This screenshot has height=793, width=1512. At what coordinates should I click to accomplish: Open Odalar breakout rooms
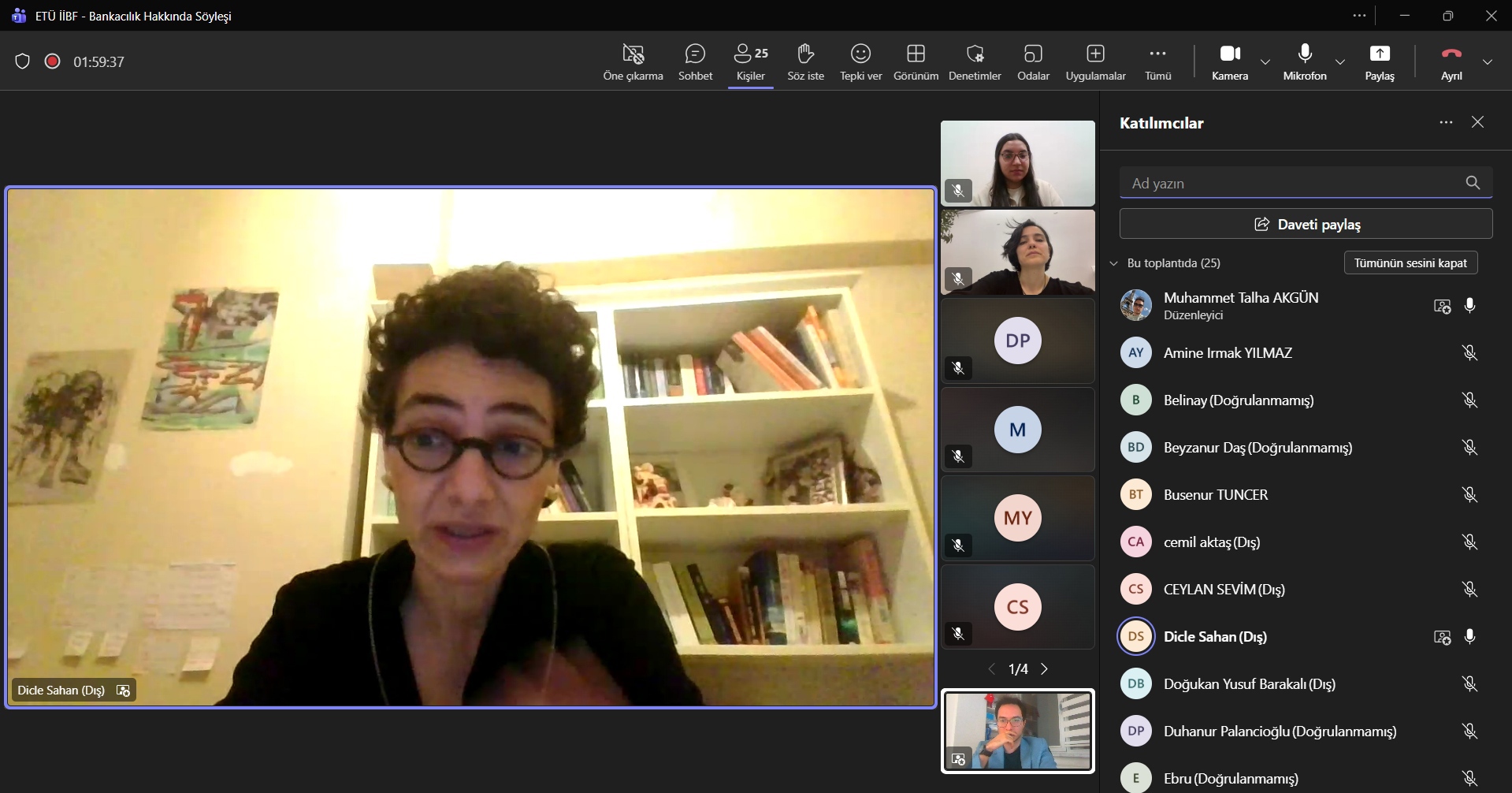1033,61
